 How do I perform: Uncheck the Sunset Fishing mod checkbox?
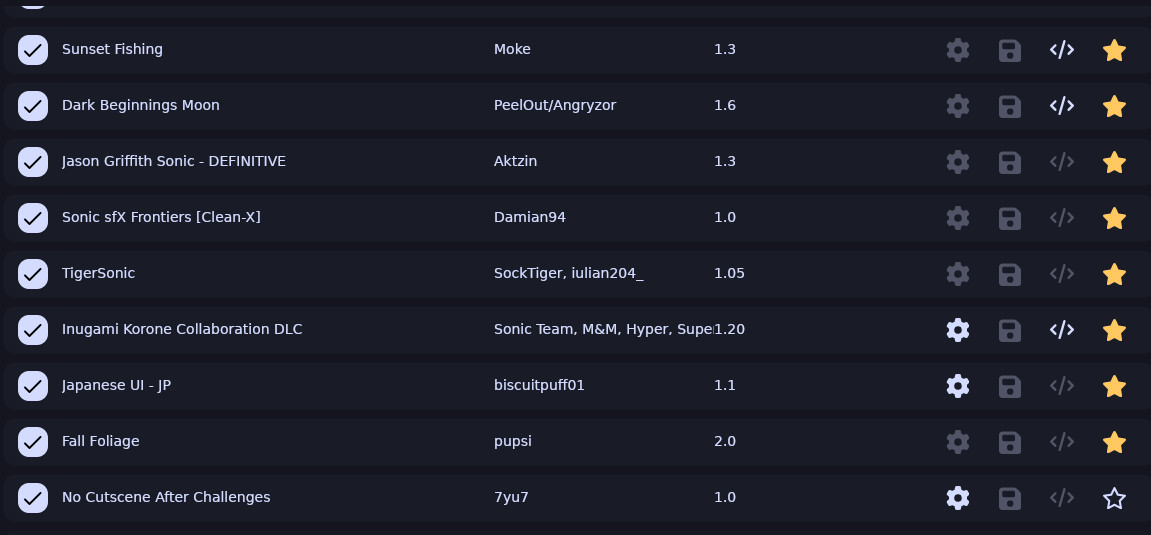33,49
